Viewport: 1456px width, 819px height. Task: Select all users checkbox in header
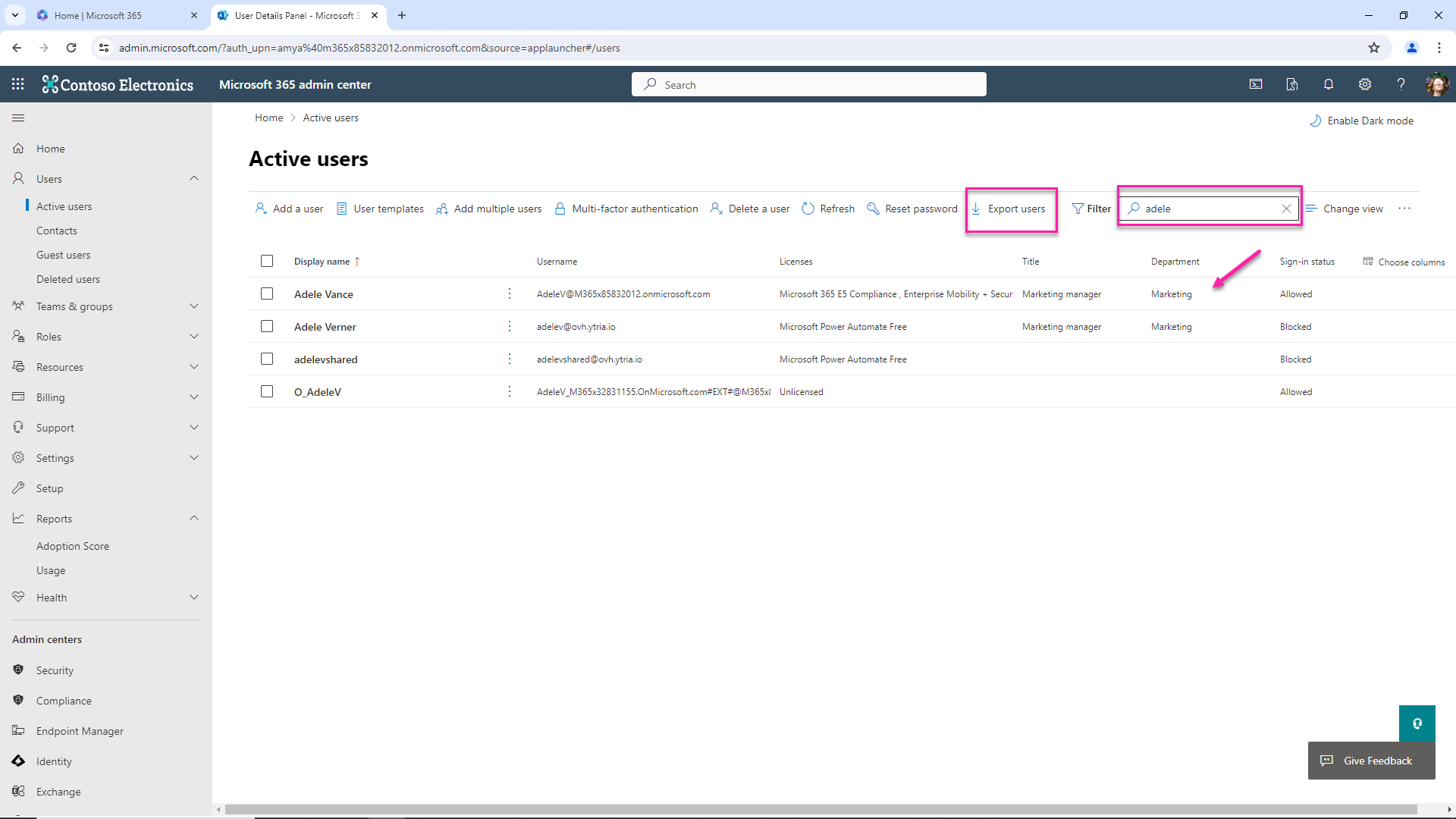[x=267, y=261]
